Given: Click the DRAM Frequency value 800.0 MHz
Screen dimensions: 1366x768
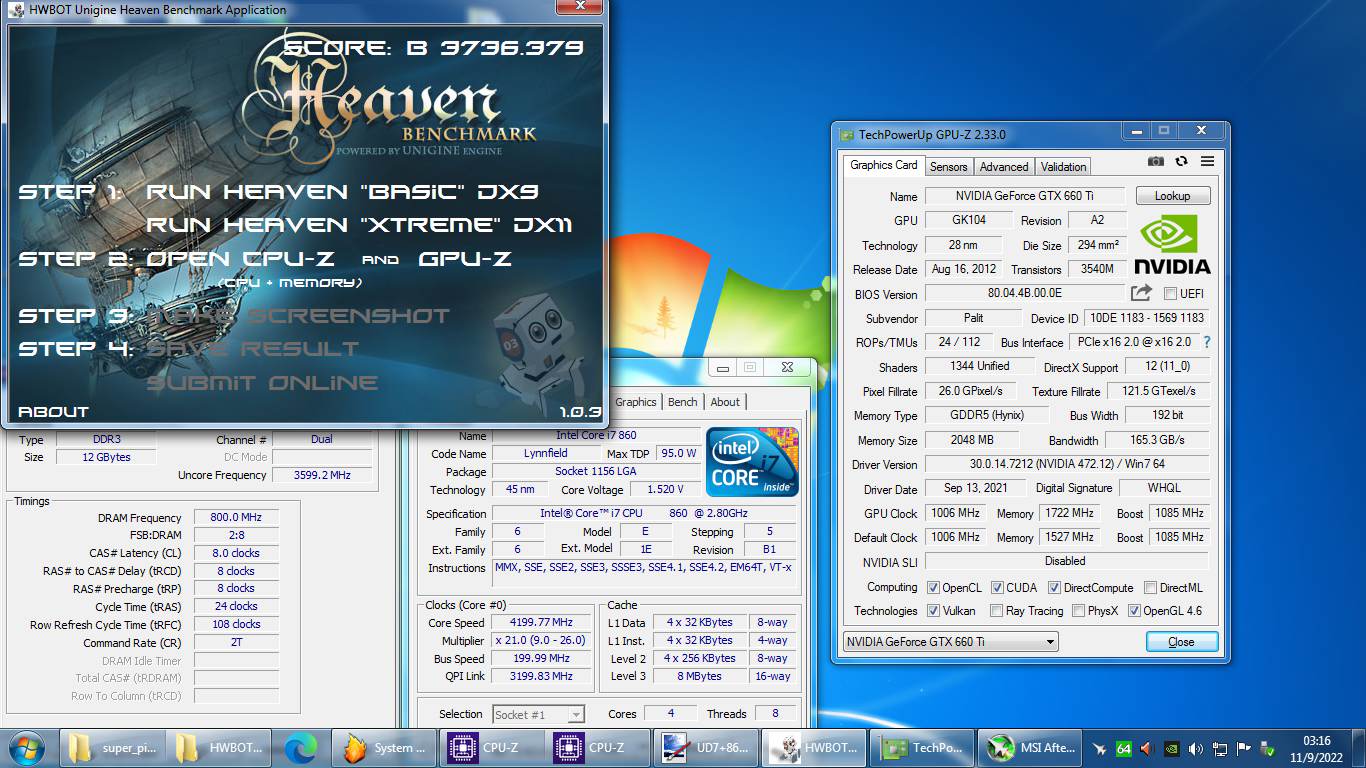Looking at the screenshot, I should (236, 517).
